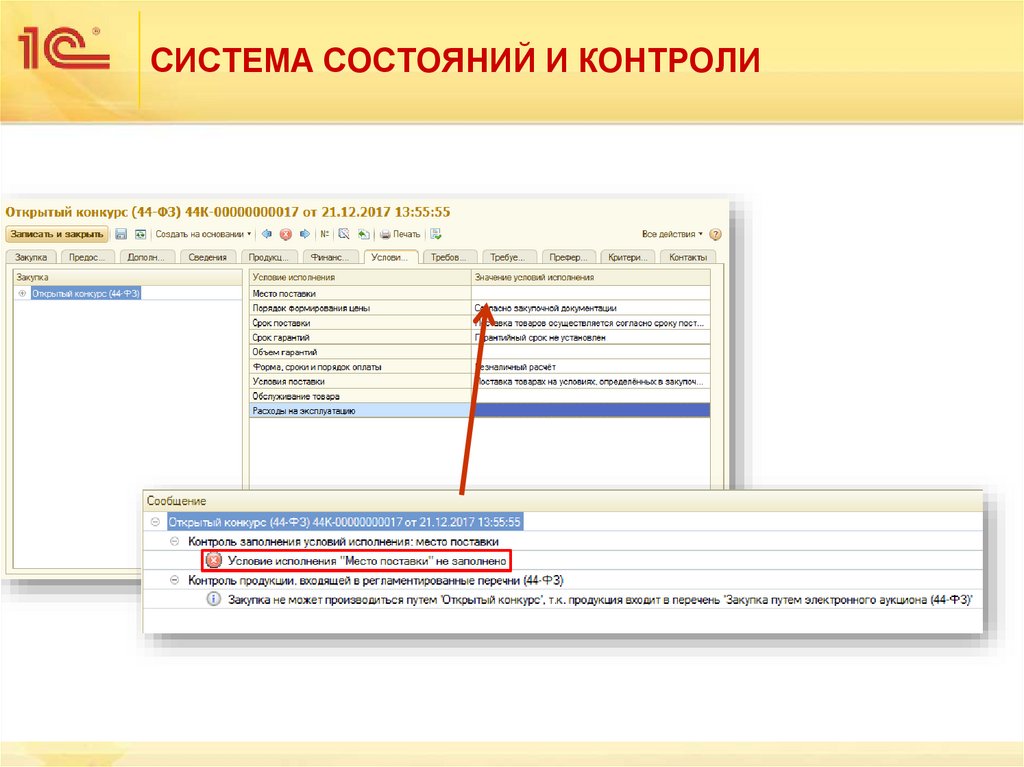This screenshot has height=767, width=1024.
Task: Select the blue back navigation arrow
Action: click(266, 233)
